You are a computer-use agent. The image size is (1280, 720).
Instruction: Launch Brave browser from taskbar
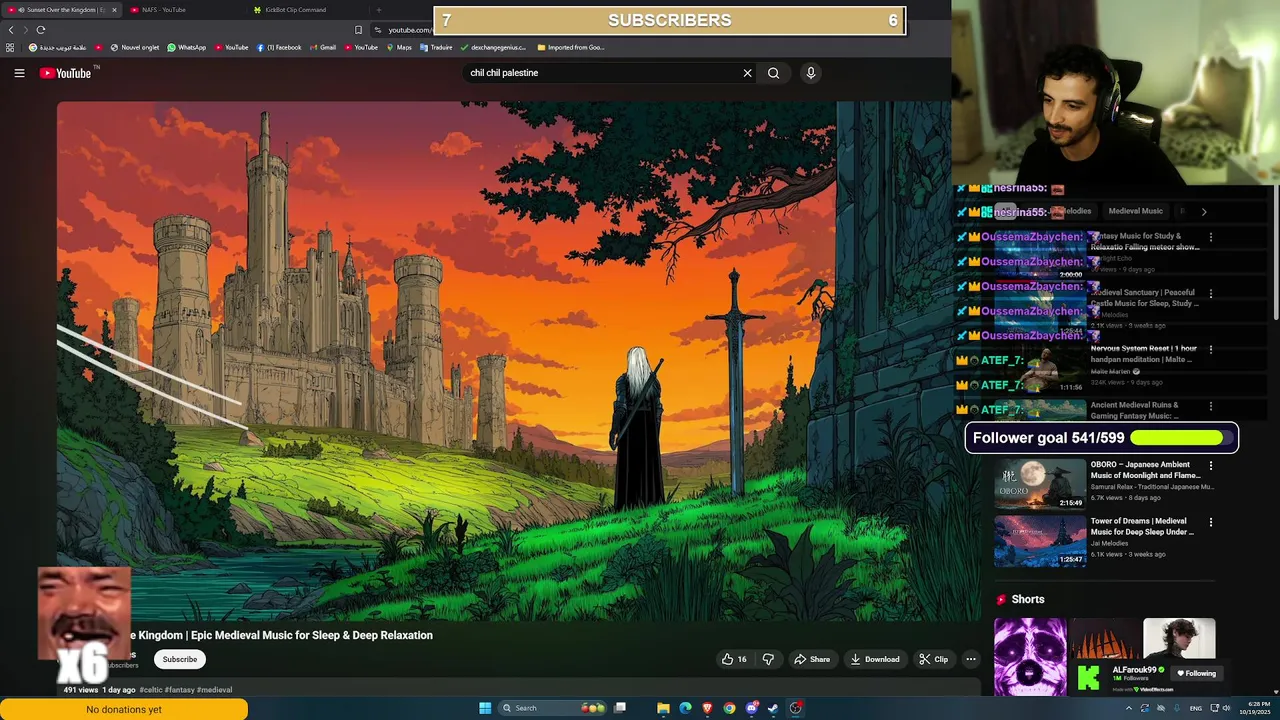point(707,708)
